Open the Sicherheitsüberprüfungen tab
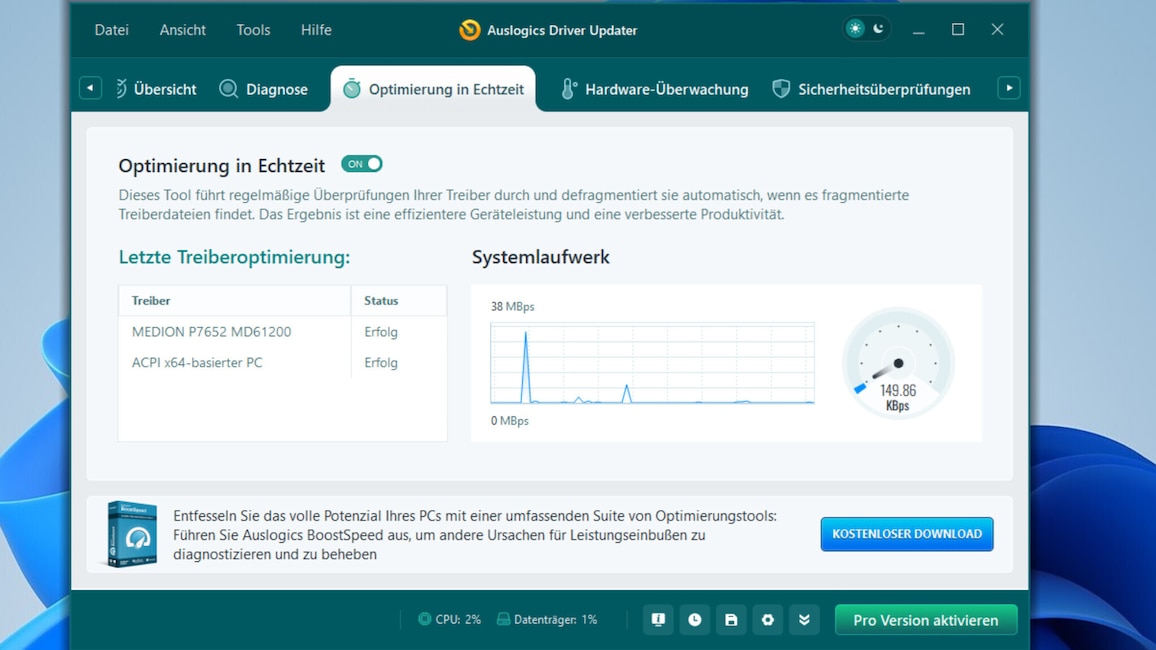The image size is (1156, 650). click(x=871, y=89)
